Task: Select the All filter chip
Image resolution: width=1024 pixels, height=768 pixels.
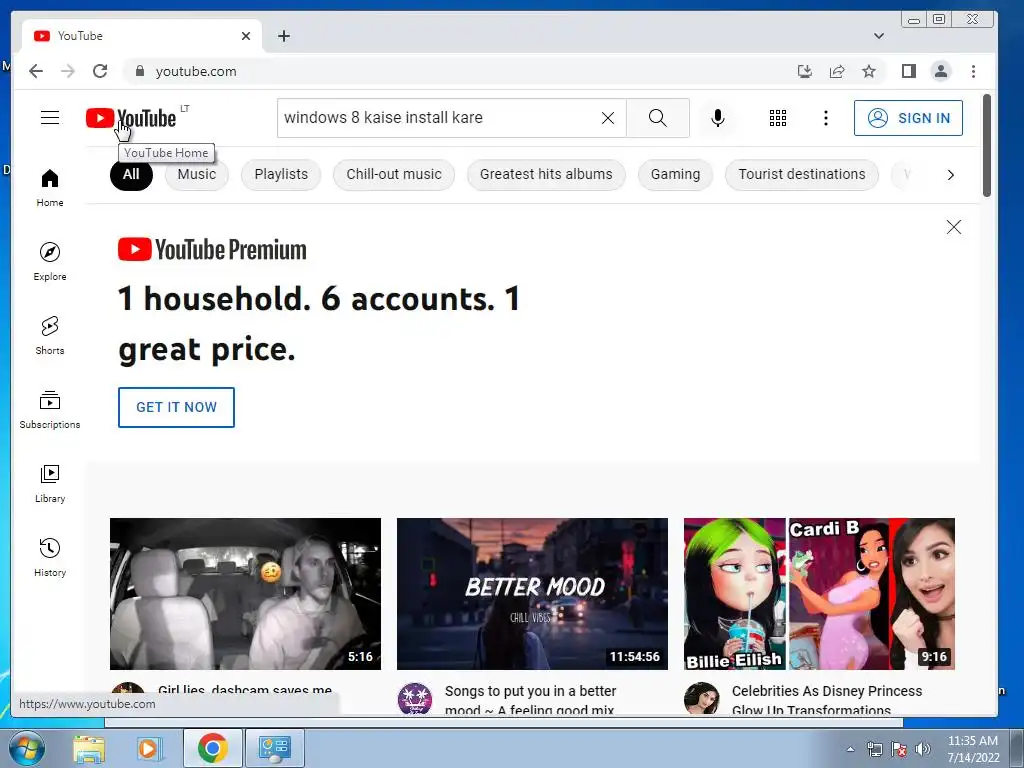Action: click(131, 174)
